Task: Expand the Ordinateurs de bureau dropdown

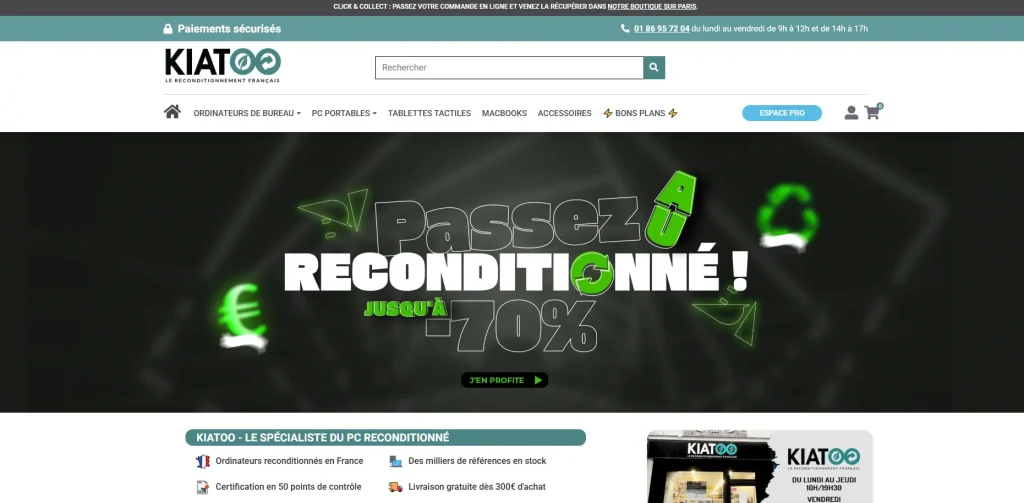Action: pos(247,113)
